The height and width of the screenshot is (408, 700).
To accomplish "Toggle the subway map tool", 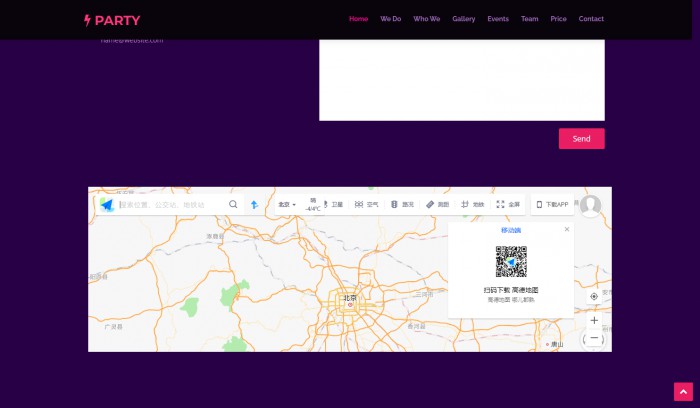I will [473, 204].
